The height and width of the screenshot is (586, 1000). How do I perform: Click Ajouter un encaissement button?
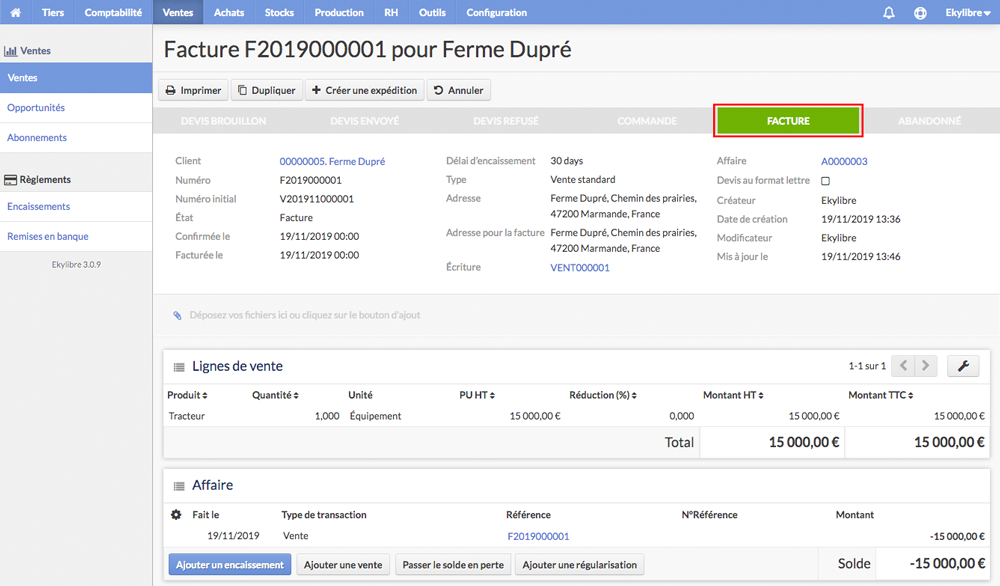pos(230,564)
